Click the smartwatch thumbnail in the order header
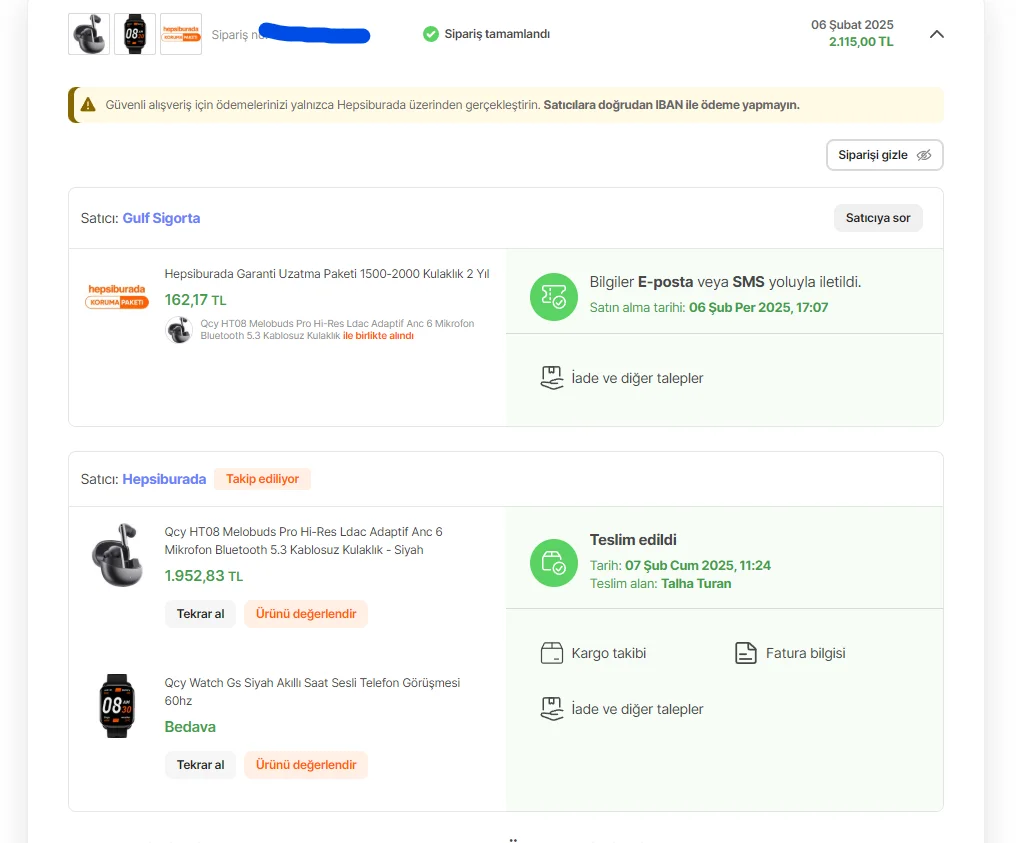 [135, 34]
